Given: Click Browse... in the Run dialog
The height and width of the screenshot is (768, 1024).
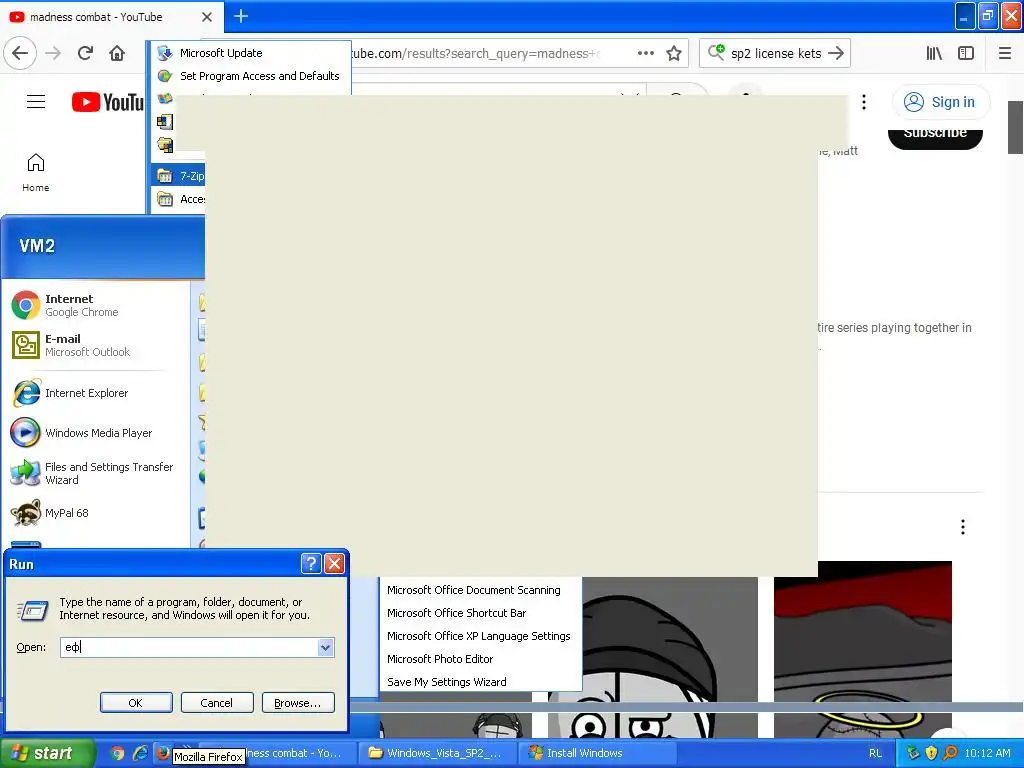Looking at the screenshot, I should point(298,703).
